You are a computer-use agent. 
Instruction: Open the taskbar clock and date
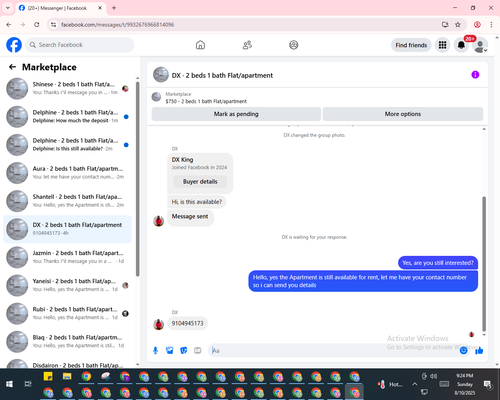[465, 384]
